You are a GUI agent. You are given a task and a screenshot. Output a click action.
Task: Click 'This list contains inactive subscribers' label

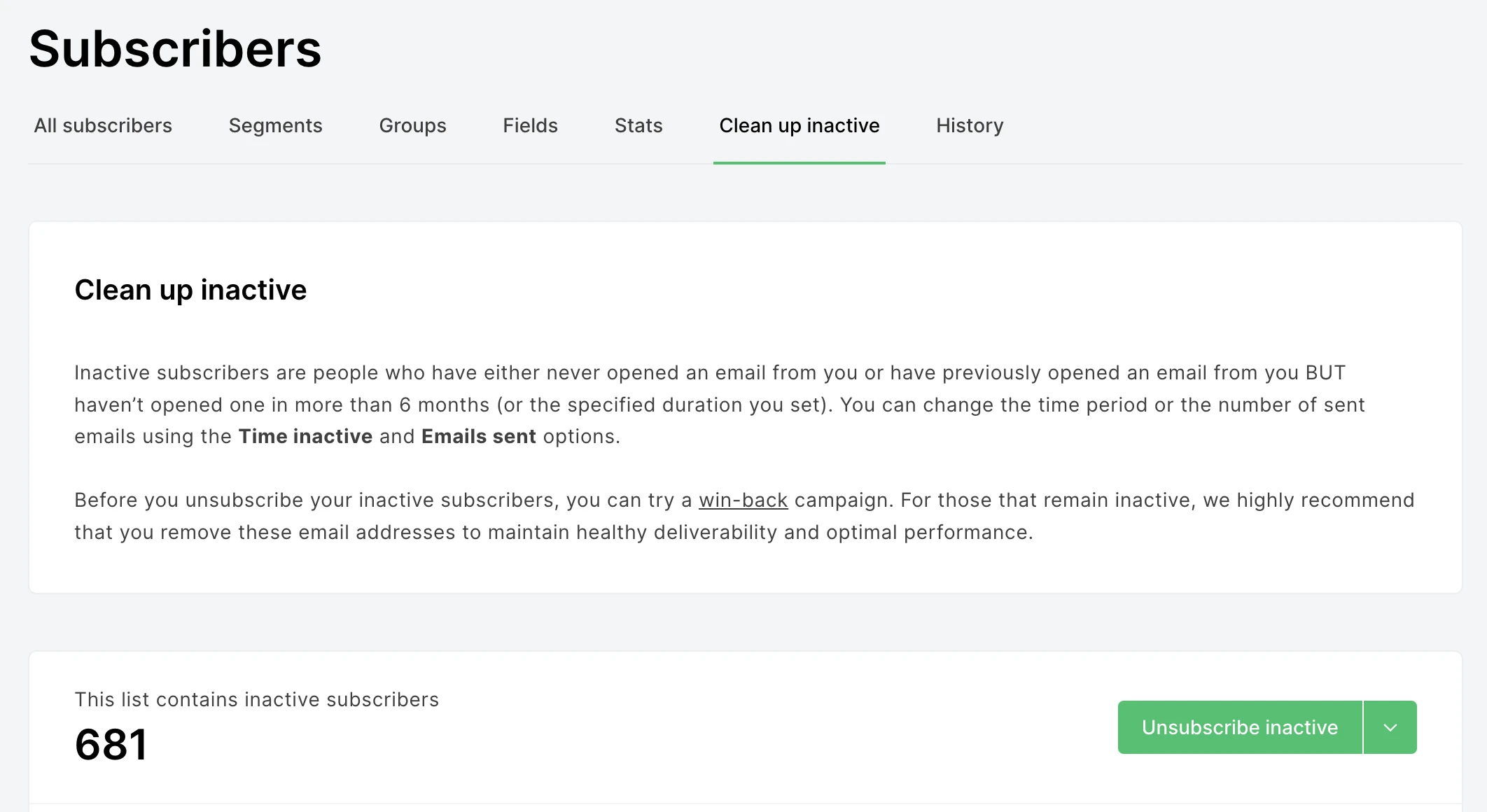click(256, 699)
